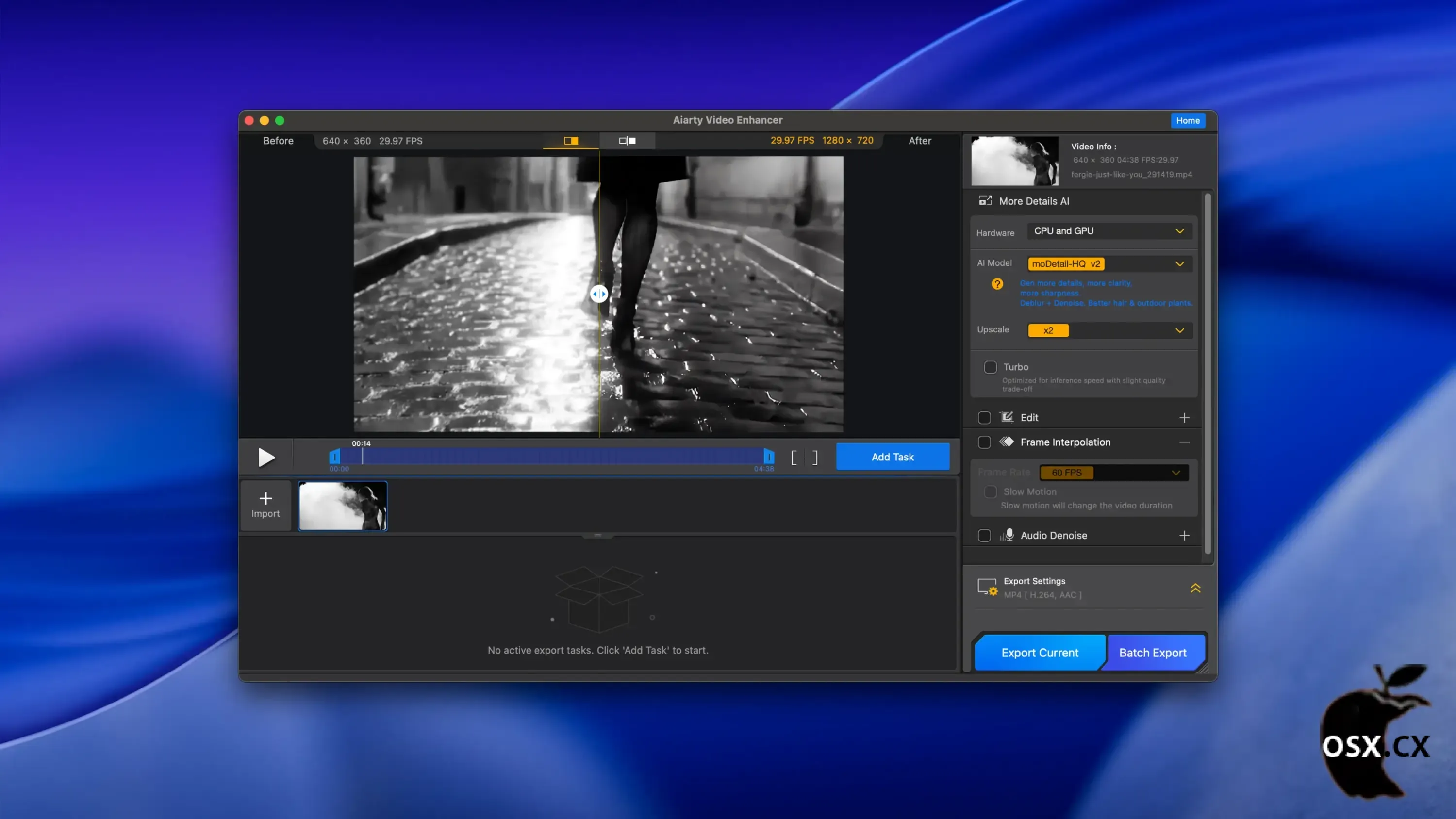Open the AI Model moDetail-HQ v2 dropdown
This screenshot has width=1456, height=819.
click(x=1109, y=264)
